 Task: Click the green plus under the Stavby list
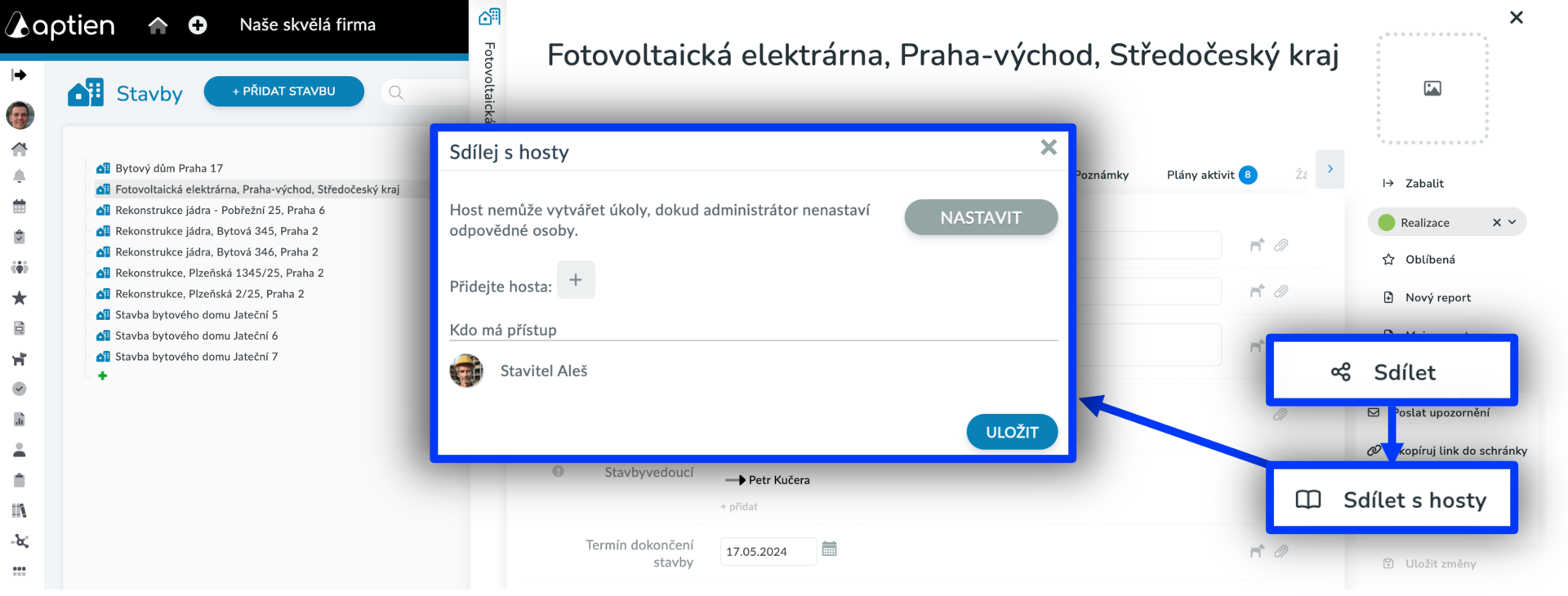tap(103, 376)
